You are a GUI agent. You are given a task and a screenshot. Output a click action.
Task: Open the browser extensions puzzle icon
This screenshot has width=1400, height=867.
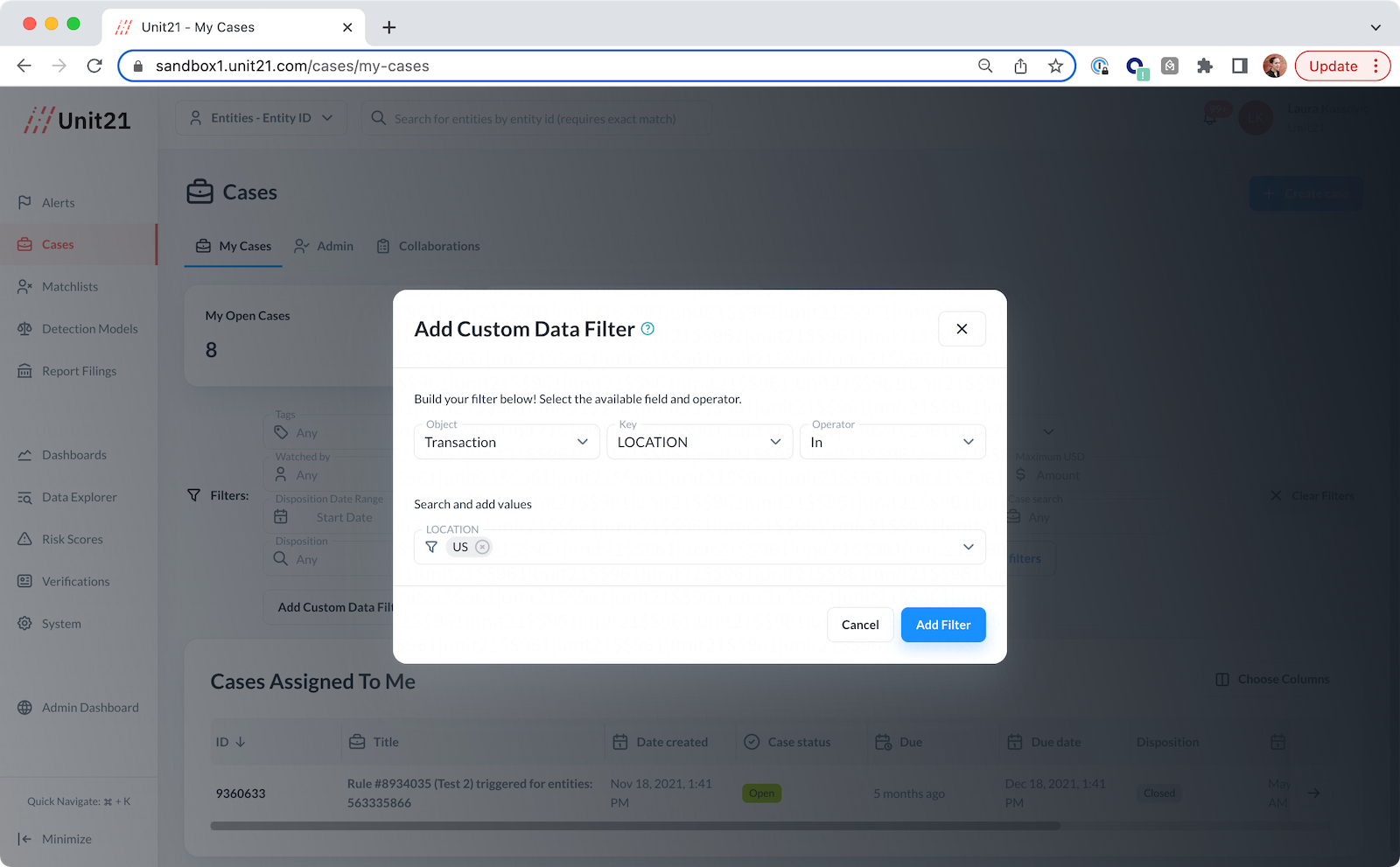pos(1205,66)
